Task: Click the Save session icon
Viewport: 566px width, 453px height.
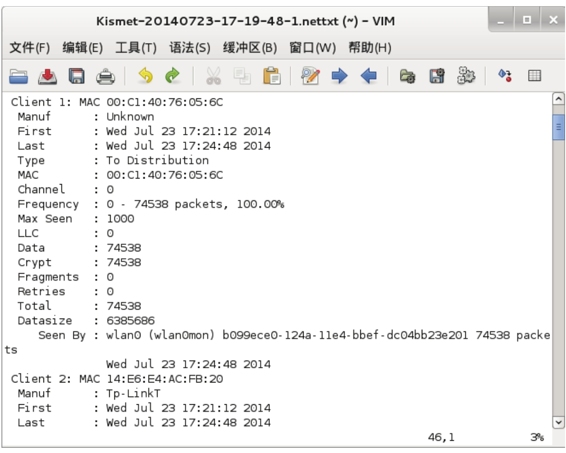Action: [x=437, y=76]
